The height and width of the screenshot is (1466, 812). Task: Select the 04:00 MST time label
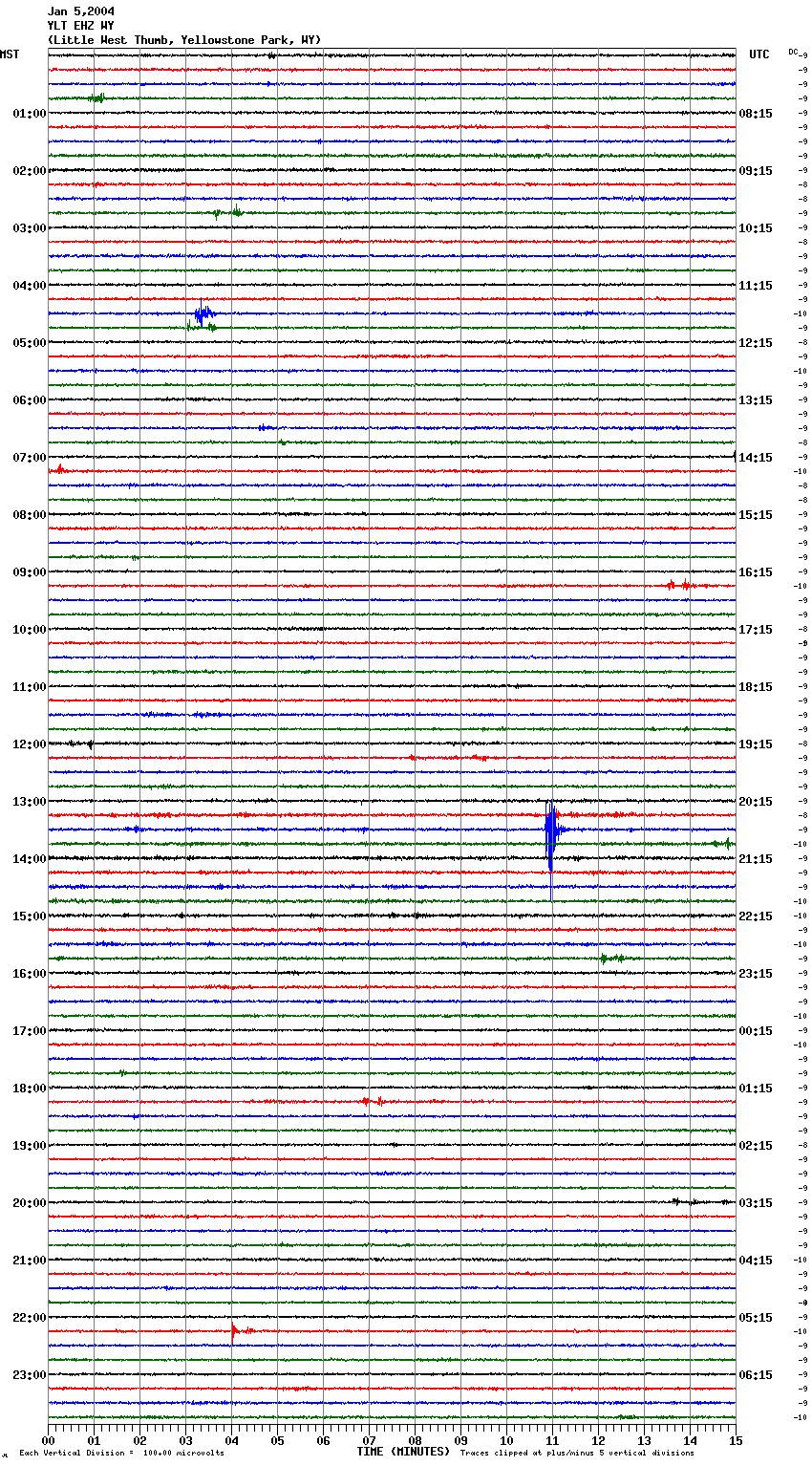[x=29, y=286]
